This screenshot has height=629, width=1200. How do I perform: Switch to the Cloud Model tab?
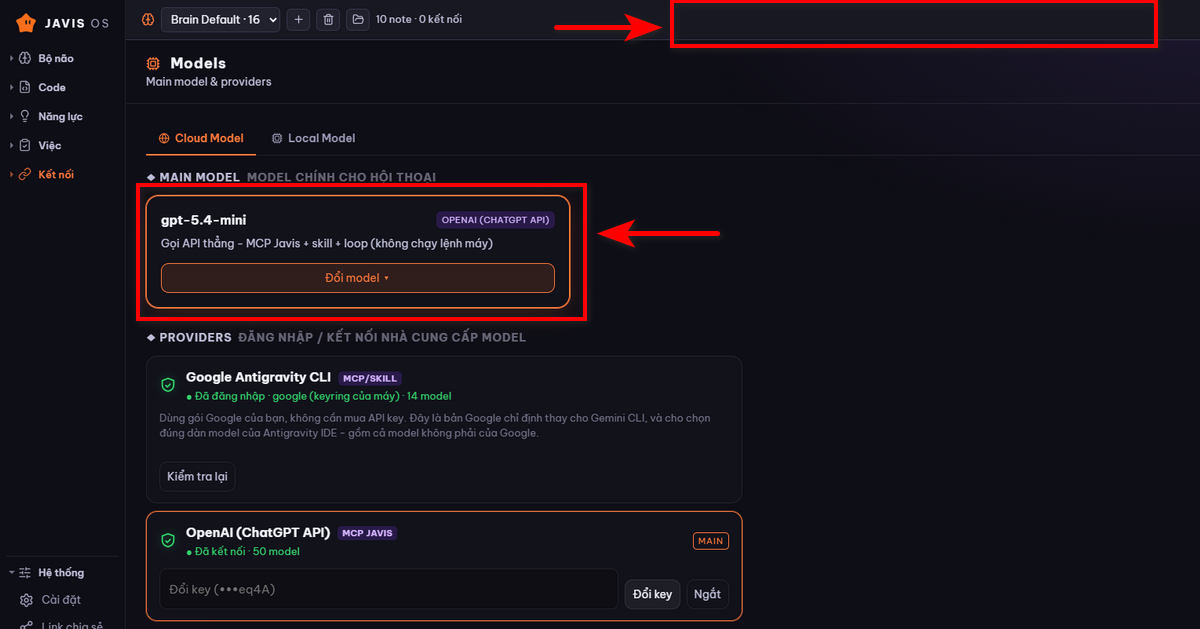201,138
